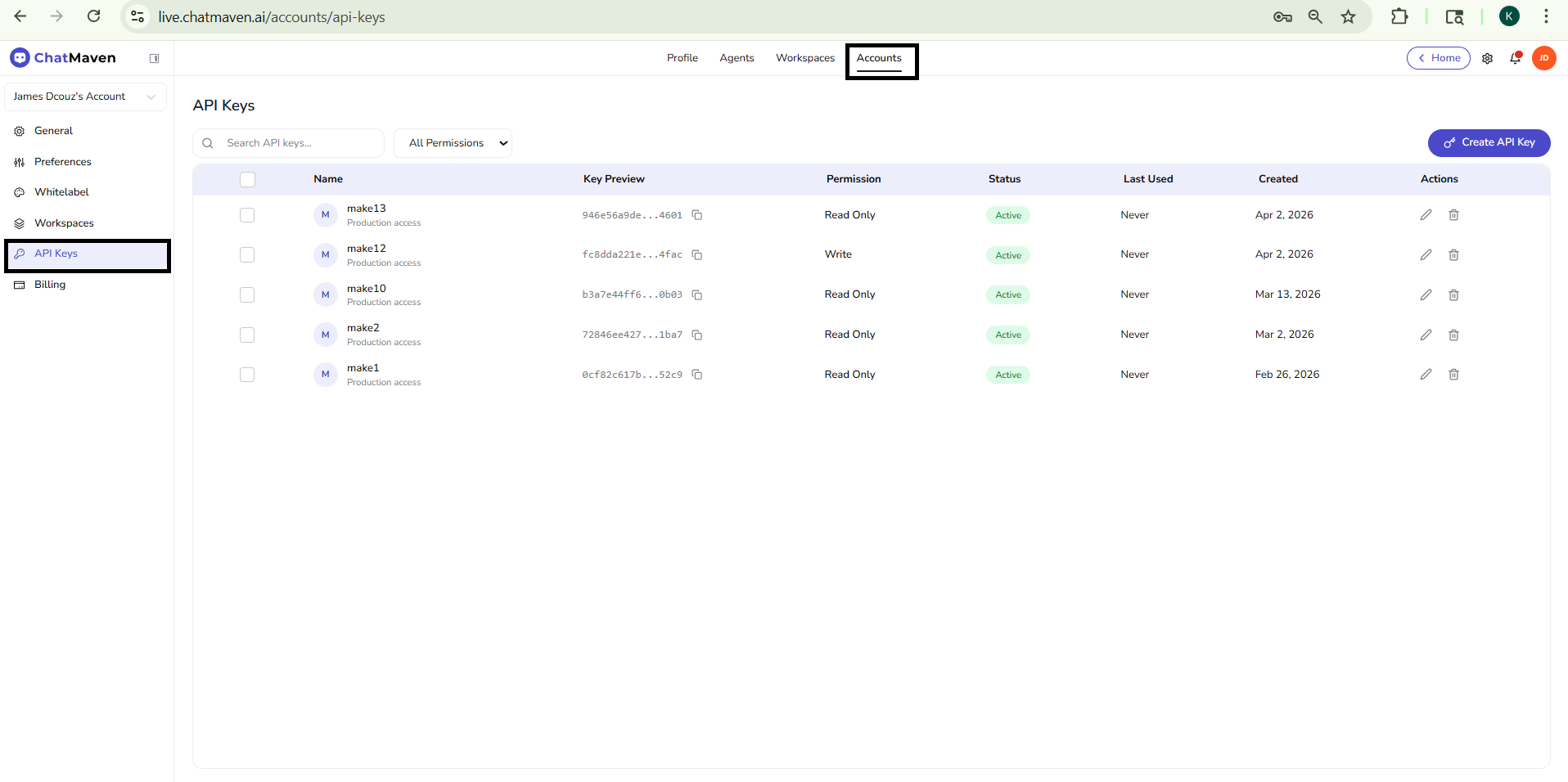Open the All Permissions filter dropdown
1568x782 pixels.
[x=453, y=143]
